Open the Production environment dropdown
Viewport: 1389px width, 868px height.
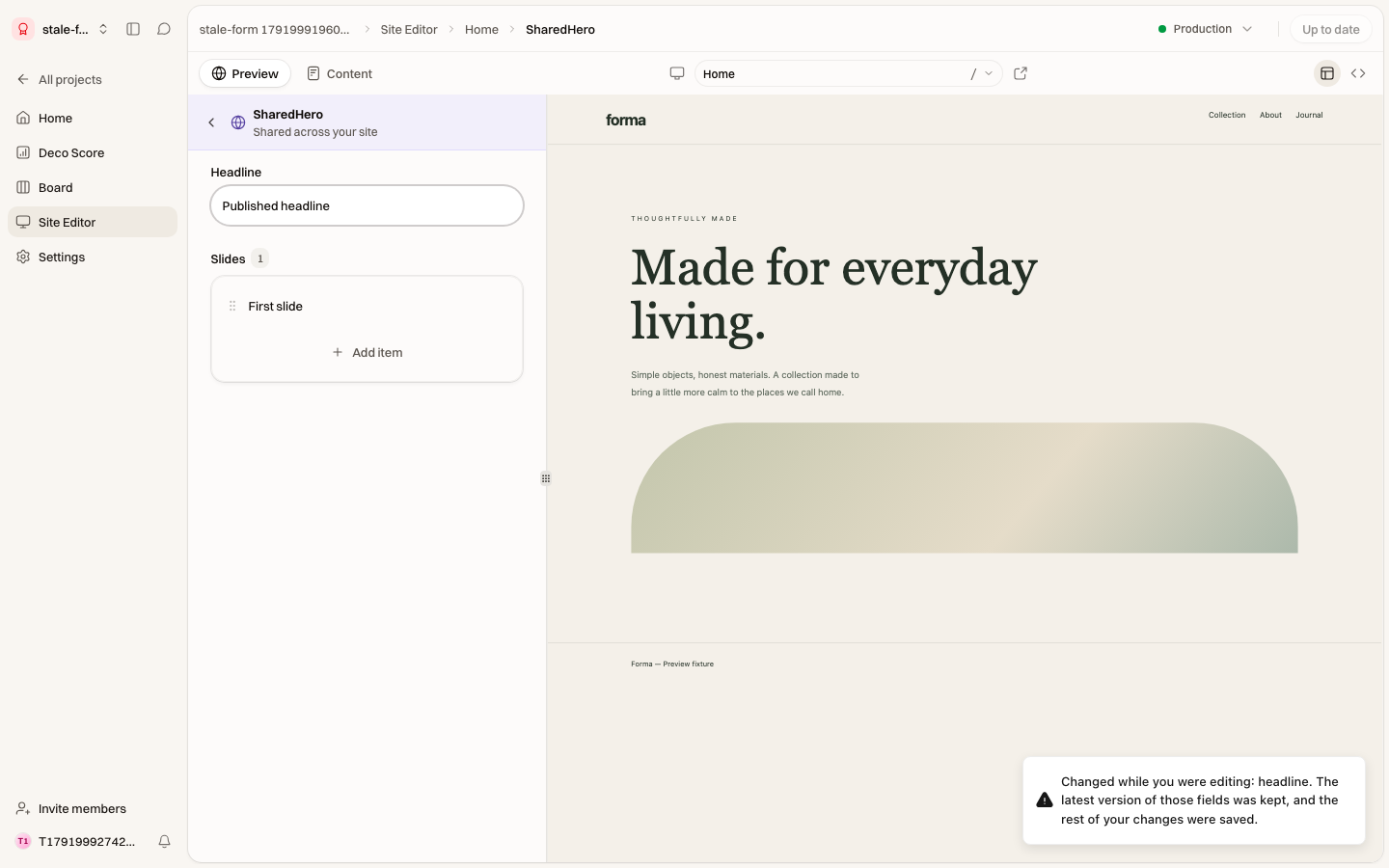coord(1206,29)
